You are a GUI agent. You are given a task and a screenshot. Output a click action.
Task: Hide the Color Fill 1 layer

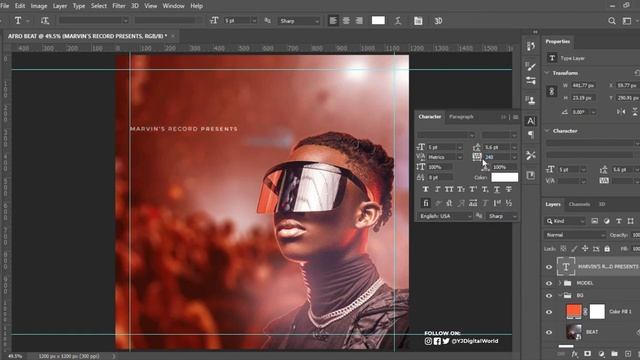pyautogui.click(x=549, y=312)
